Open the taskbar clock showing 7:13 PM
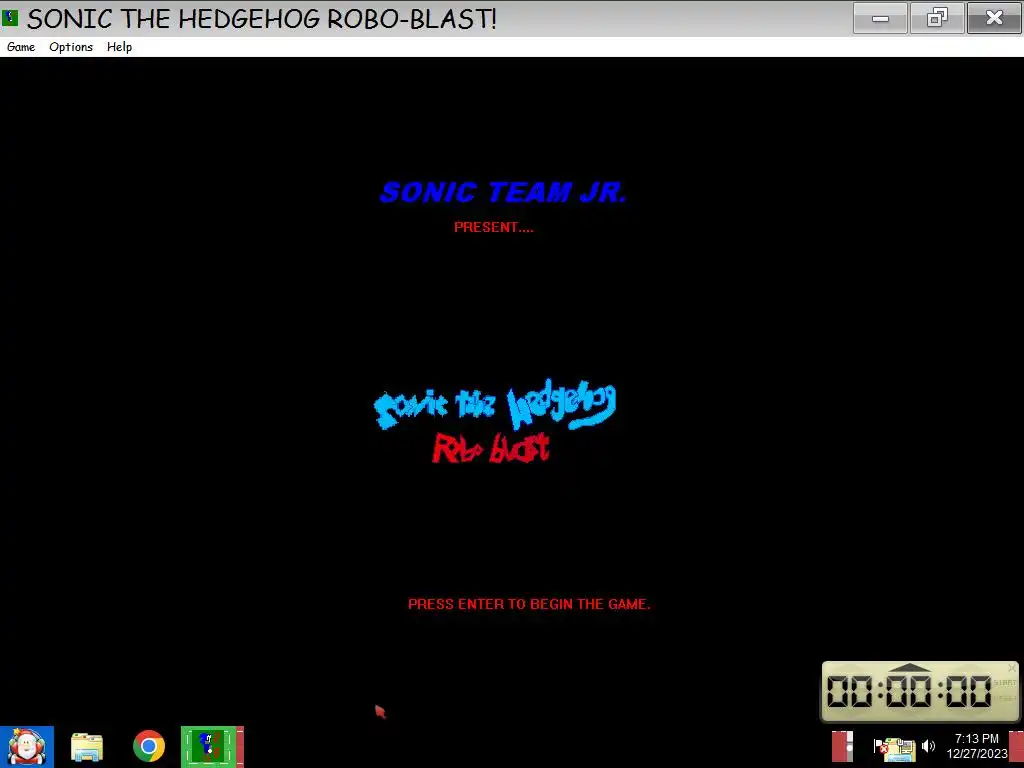 coord(976,746)
